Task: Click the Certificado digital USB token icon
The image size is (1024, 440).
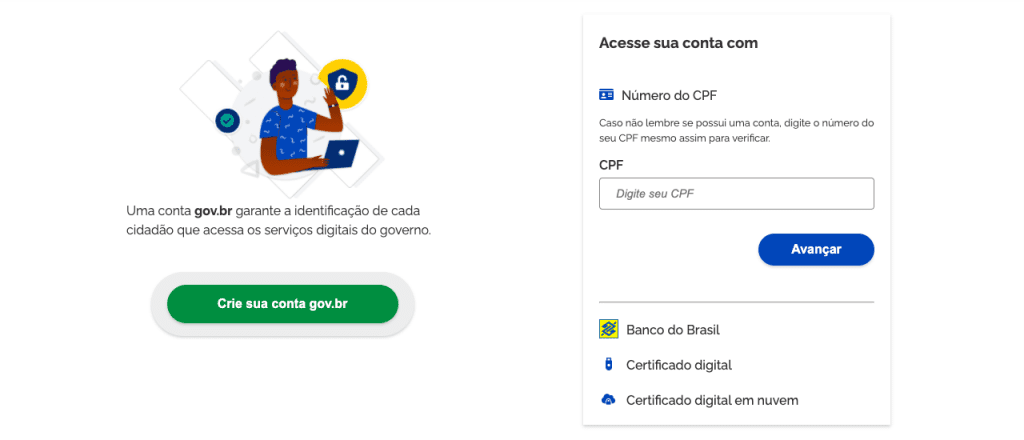Action: 607,364
